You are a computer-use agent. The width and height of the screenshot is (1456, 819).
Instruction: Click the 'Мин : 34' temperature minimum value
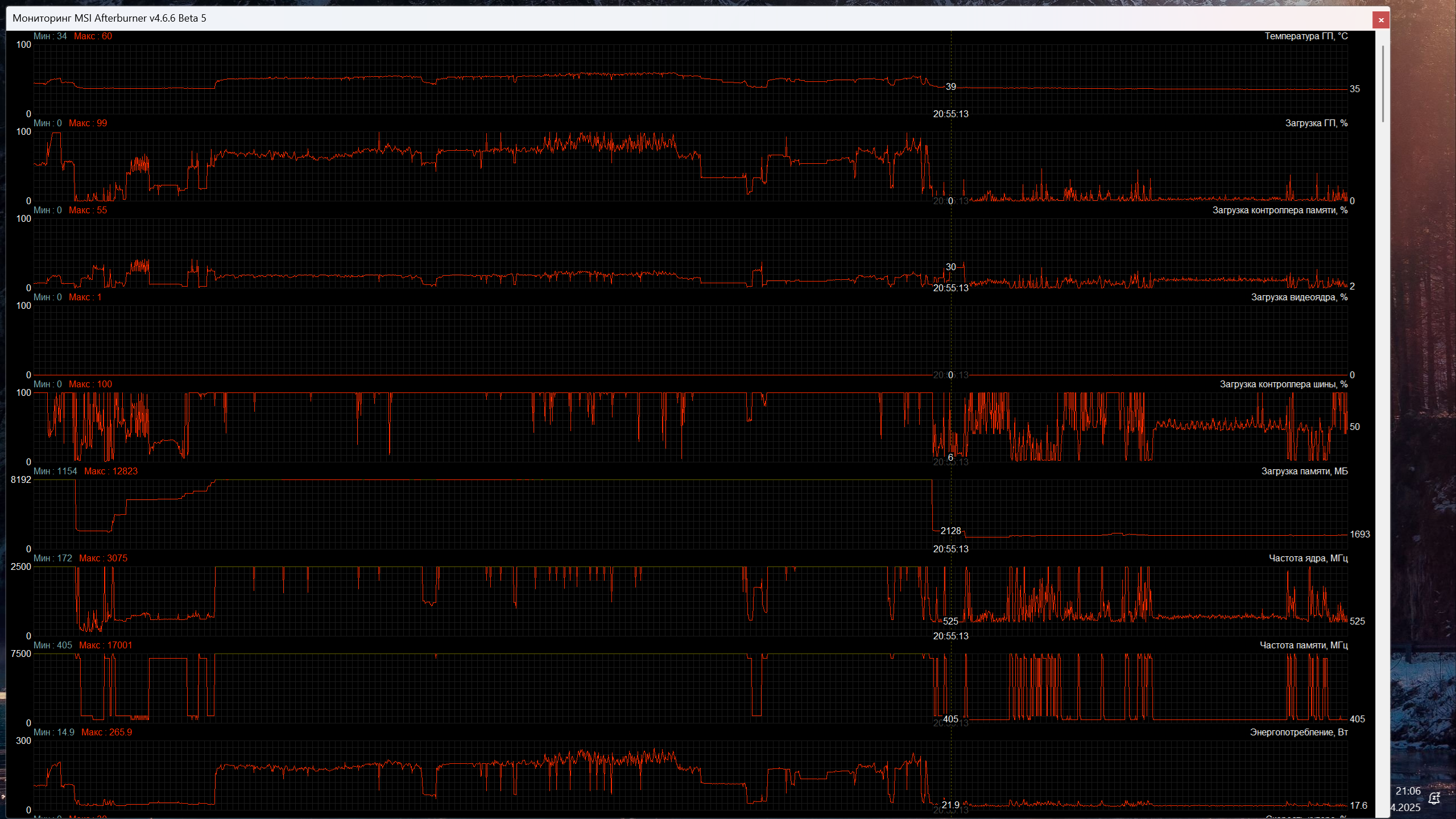coord(50,36)
